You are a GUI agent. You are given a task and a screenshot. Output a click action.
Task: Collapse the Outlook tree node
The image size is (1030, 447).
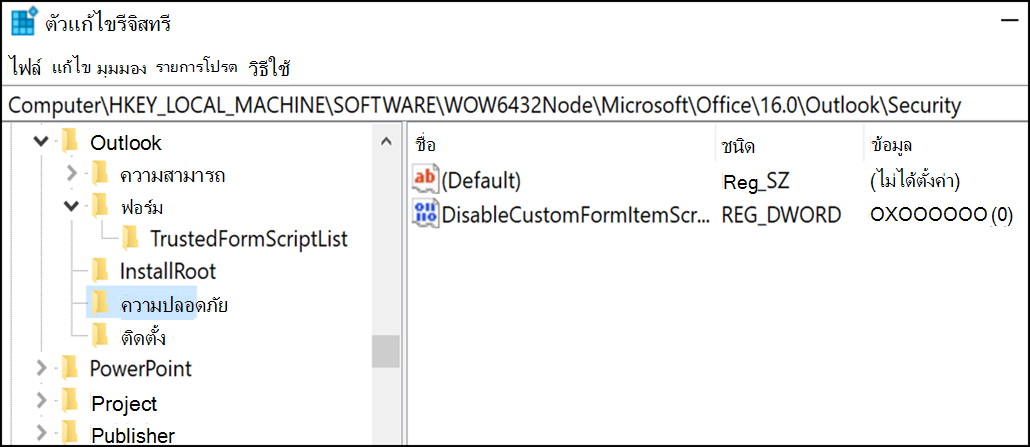(41, 141)
